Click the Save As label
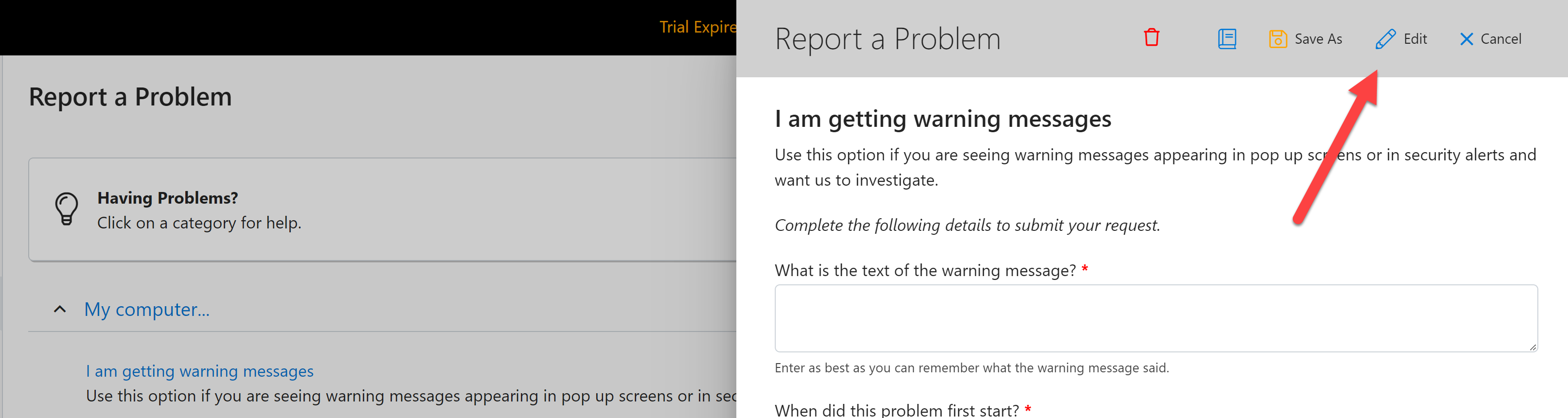 pos(1318,39)
